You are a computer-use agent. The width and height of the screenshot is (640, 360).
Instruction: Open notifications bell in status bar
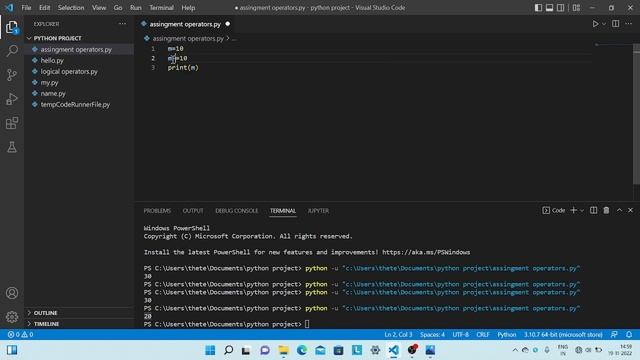pos(629,334)
